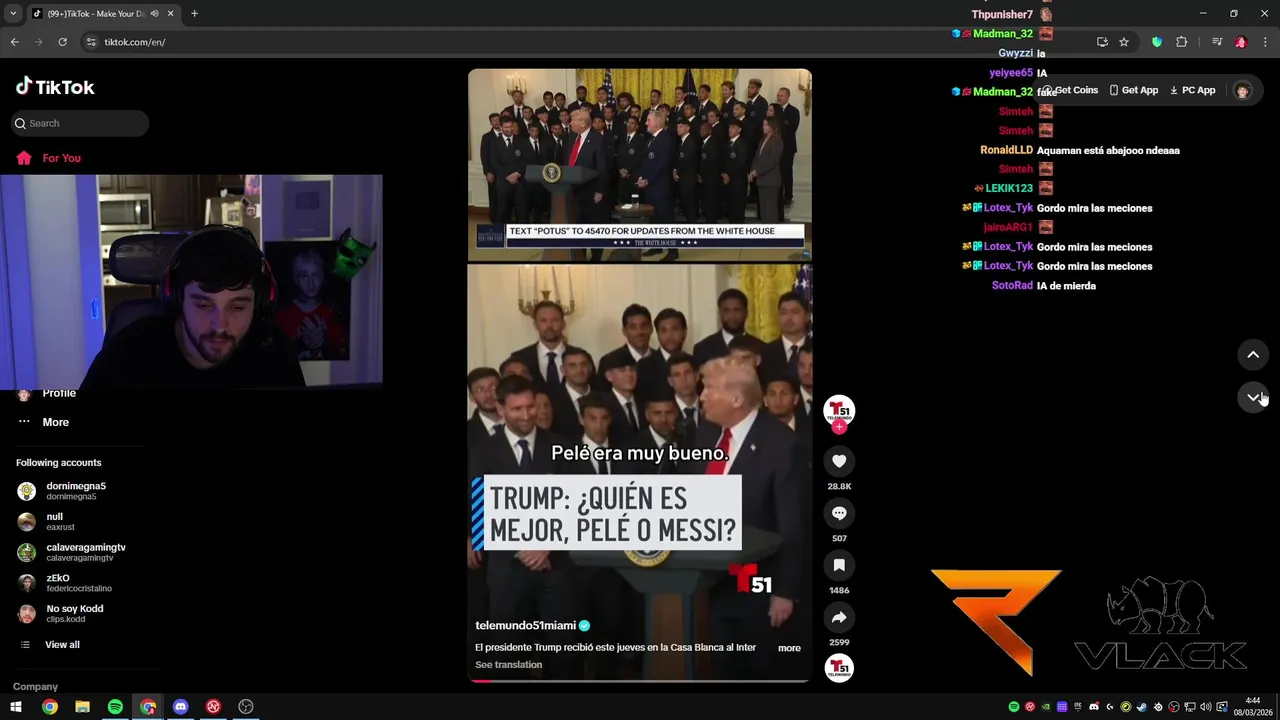Expand View all following accounts
Image resolution: width=1280 pixels, height=720 pixels.
pyautogui.click(x=50, y=645)
